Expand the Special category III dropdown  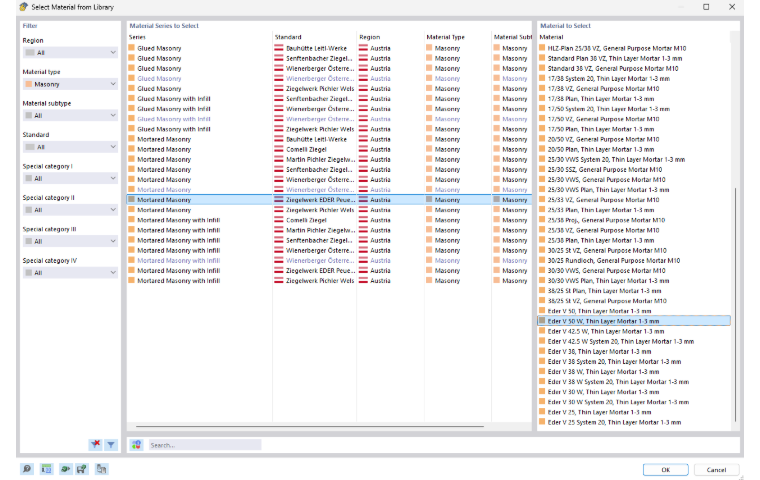coord(70,241)
